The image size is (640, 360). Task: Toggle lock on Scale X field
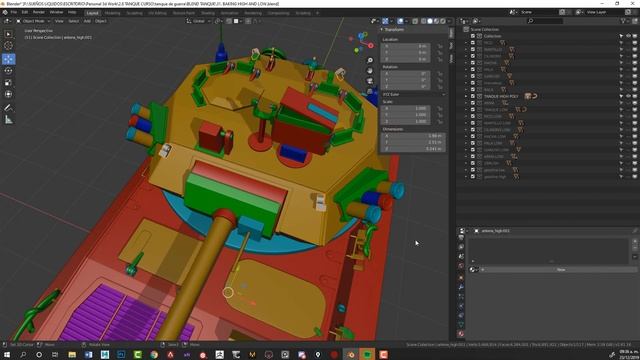coord(440,109)
